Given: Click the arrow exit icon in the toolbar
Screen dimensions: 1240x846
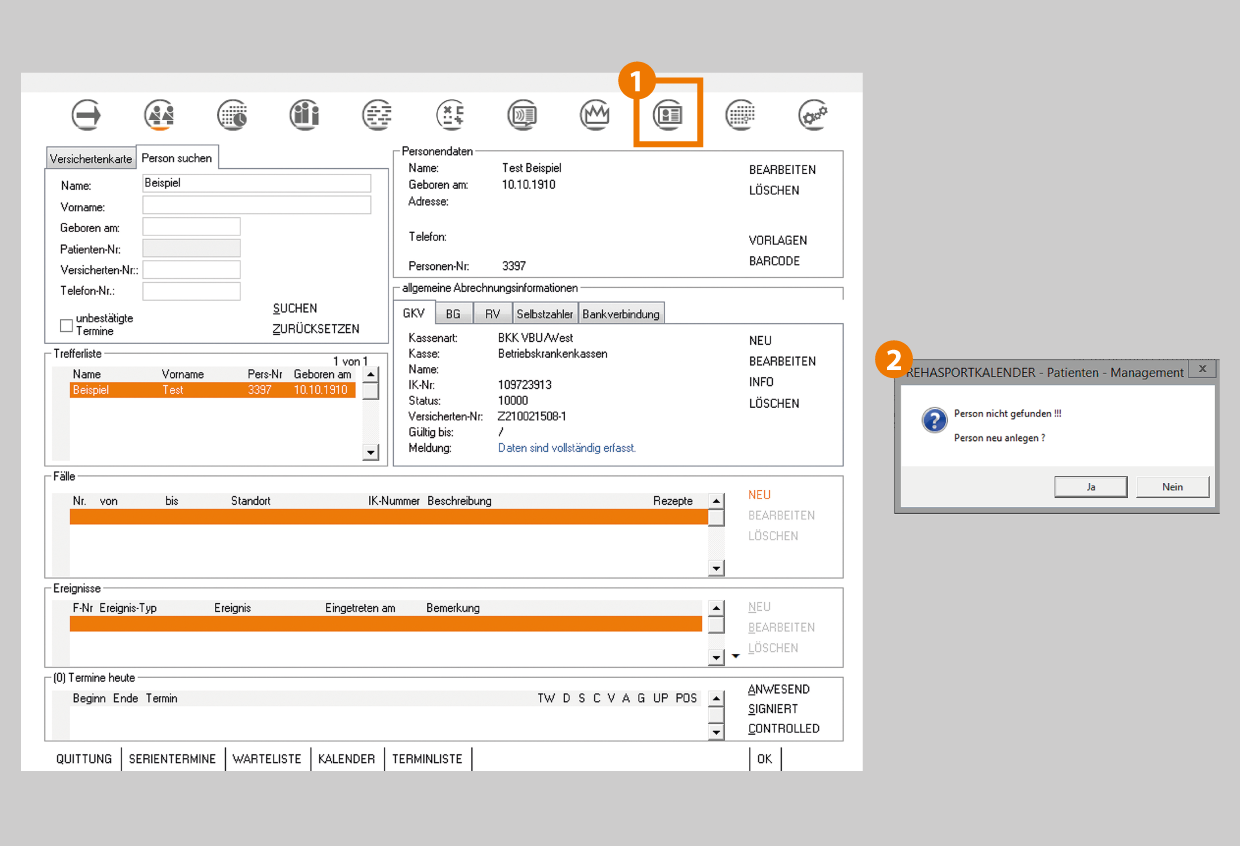Looking at the screenshot, I should tap(87, 115).
